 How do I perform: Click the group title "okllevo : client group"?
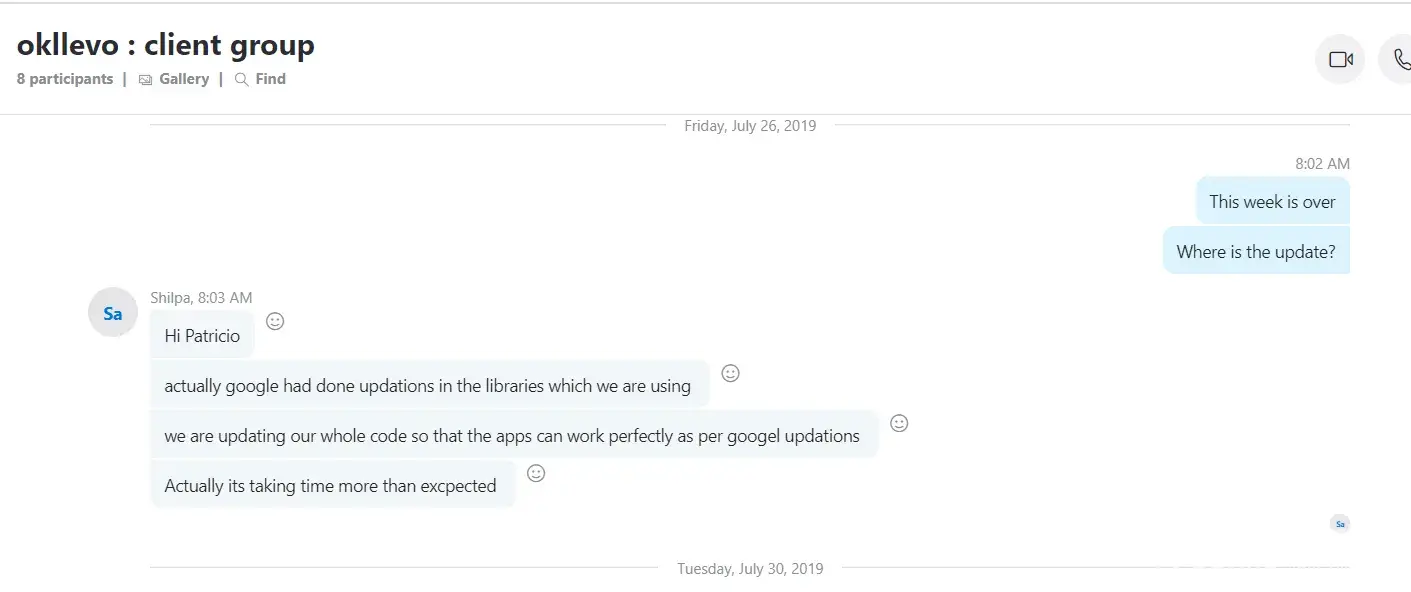[166, 45]
